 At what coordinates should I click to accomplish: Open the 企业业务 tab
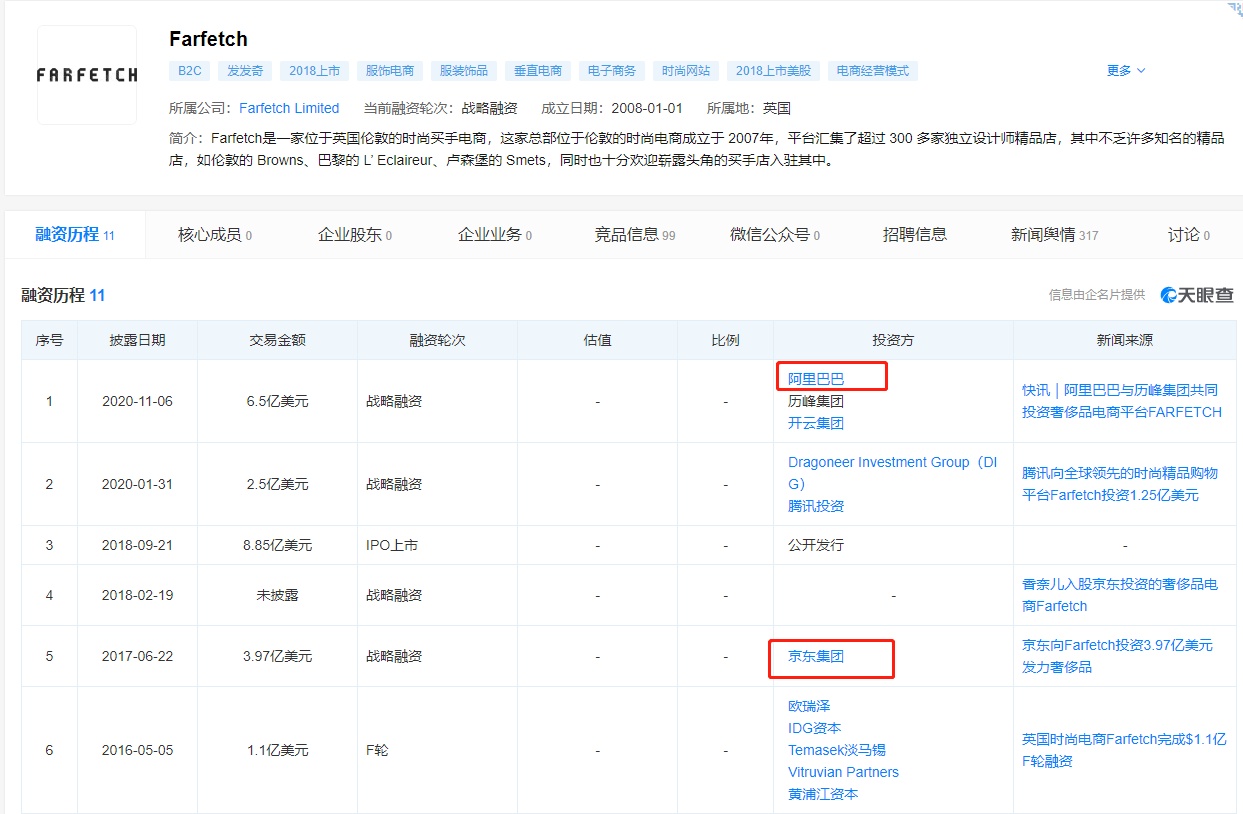(495, 235)
